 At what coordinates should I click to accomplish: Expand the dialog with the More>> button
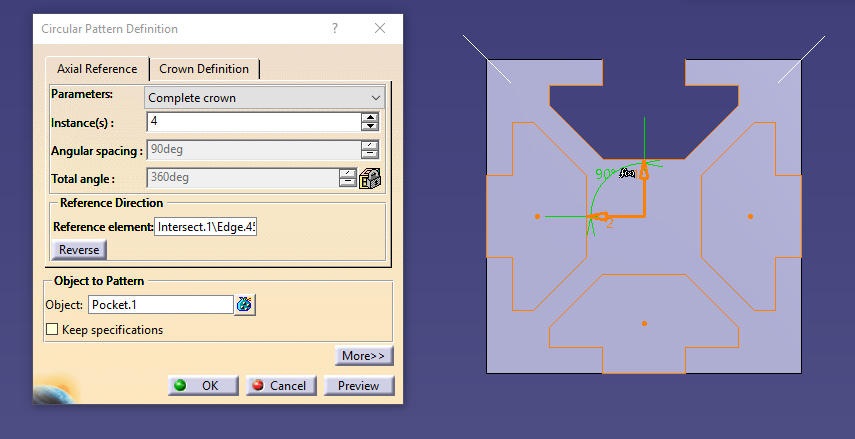364,356
